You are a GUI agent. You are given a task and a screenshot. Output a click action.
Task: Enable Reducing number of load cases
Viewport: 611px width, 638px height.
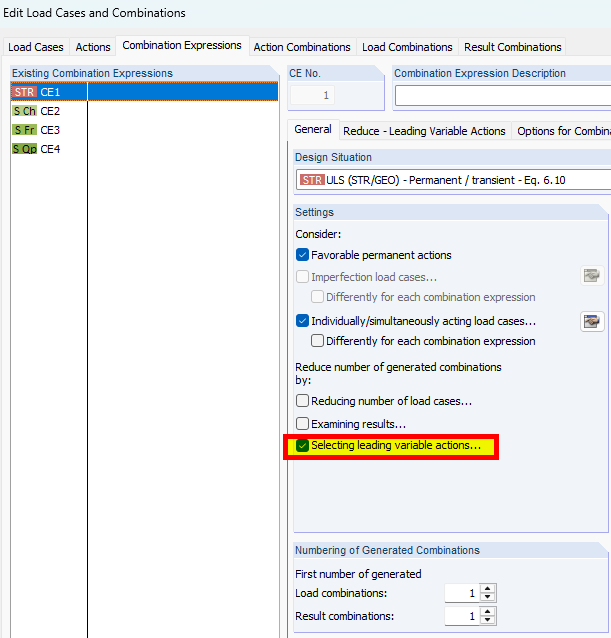pyautogui.click(x=302, y=401)
